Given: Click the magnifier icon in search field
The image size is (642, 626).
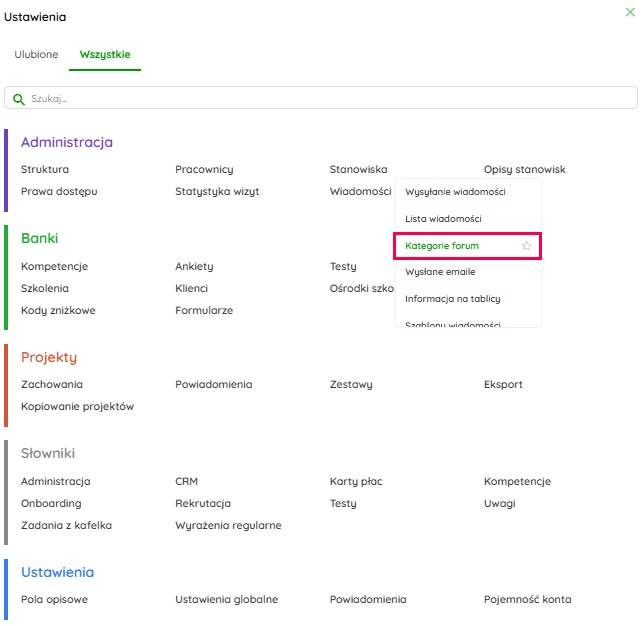Looking at the screenshot, I should [x=18, y=99].
